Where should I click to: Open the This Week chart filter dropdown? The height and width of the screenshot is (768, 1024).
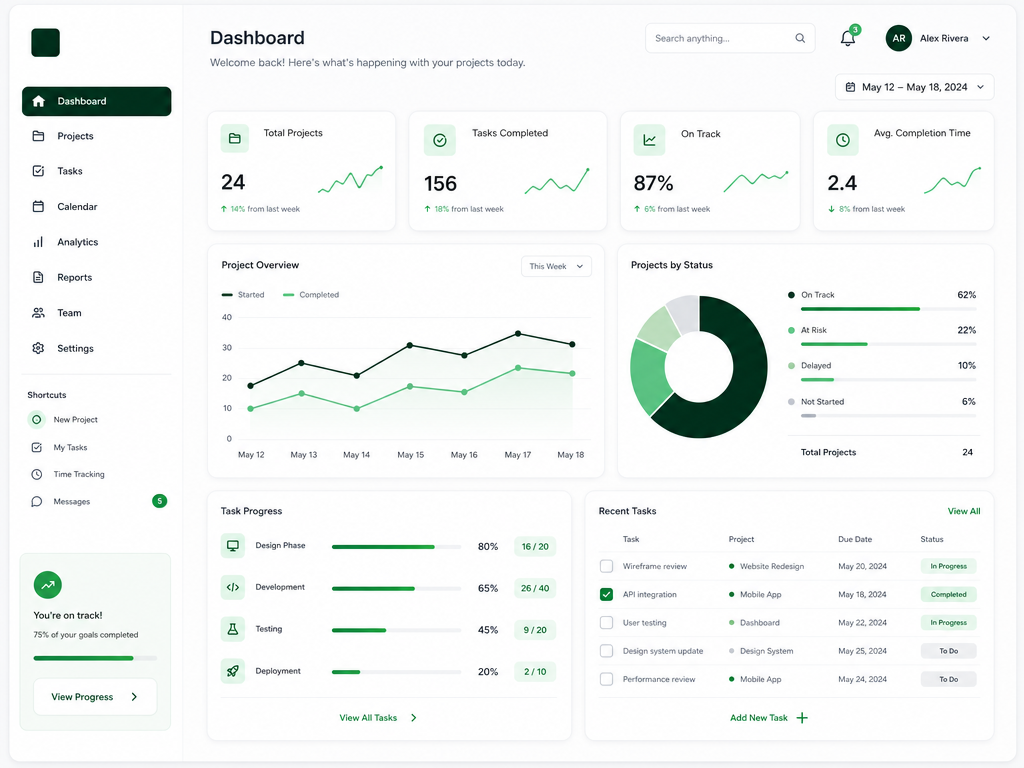point(556,266)
